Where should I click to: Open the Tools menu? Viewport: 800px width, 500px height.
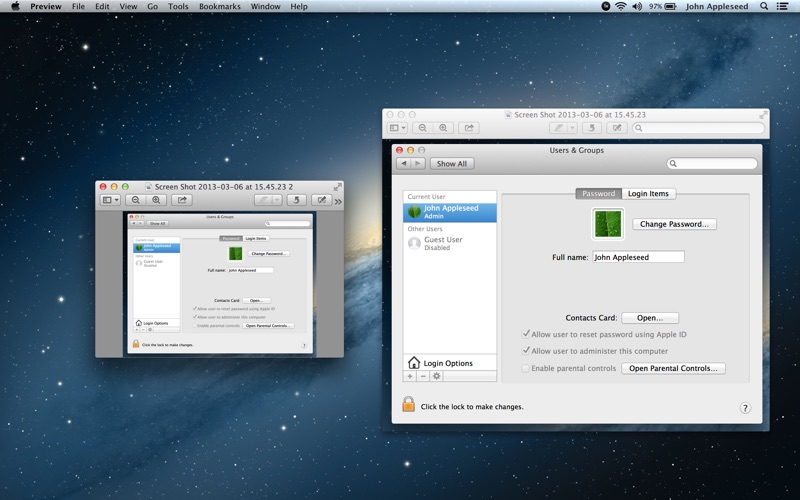click(178, 6)
